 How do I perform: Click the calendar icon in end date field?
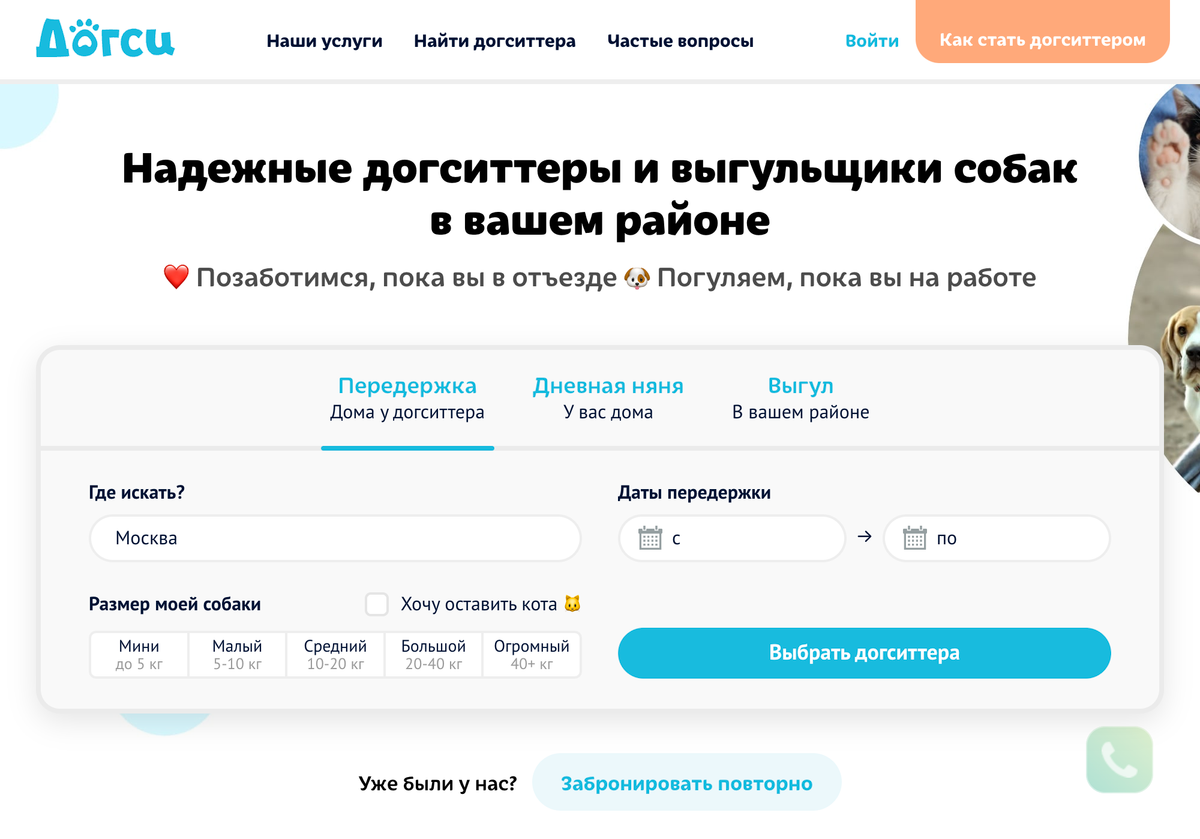tap(915, 538)
